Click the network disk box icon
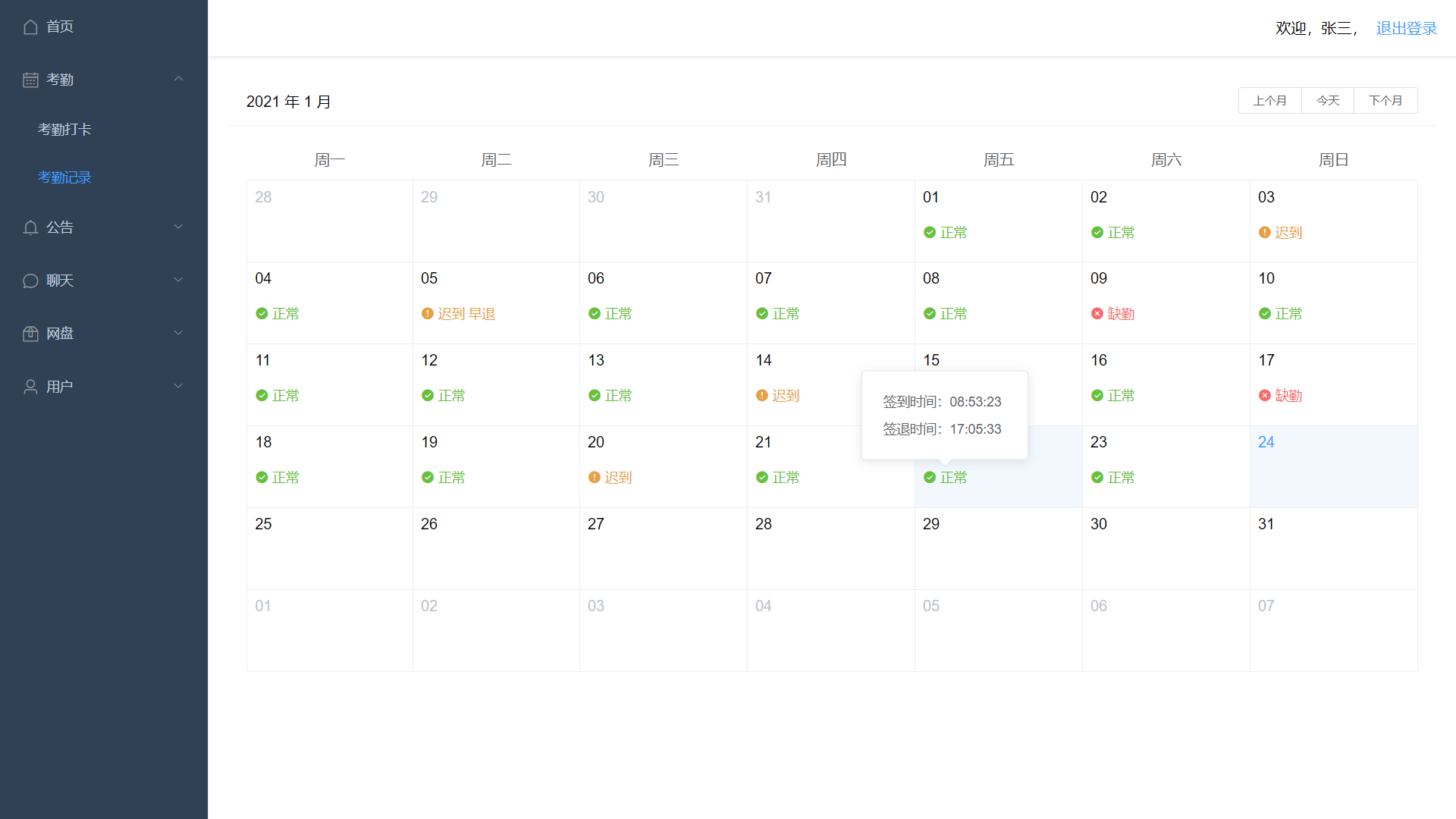 click(x=30, y=334)
